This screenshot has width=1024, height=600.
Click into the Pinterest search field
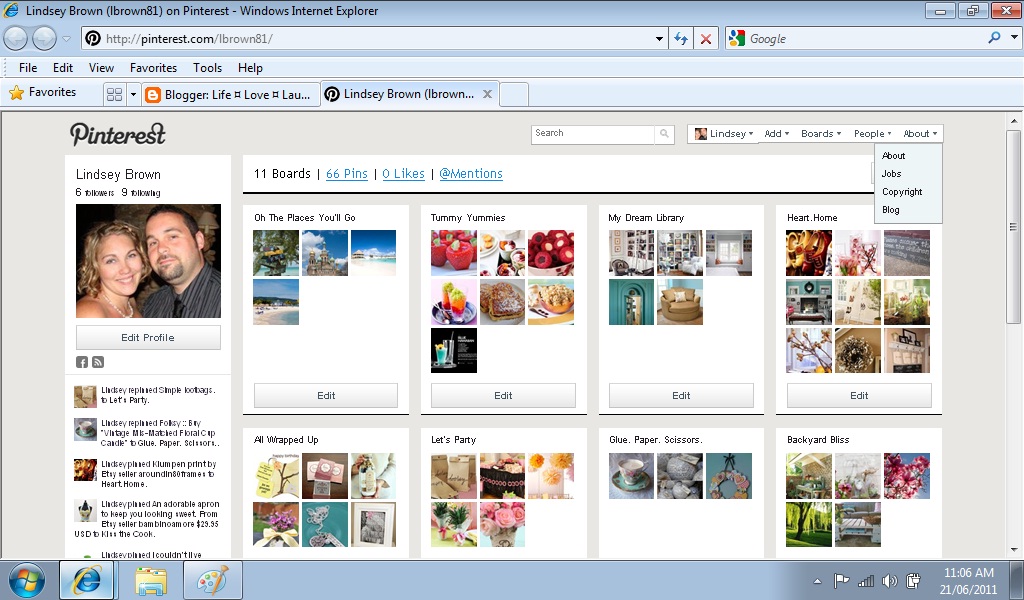pos(593,134)
